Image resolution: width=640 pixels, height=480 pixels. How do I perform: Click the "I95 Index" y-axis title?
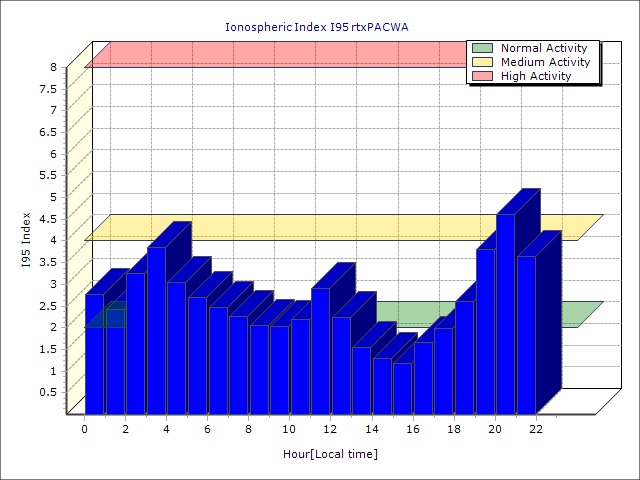[26, 240]
